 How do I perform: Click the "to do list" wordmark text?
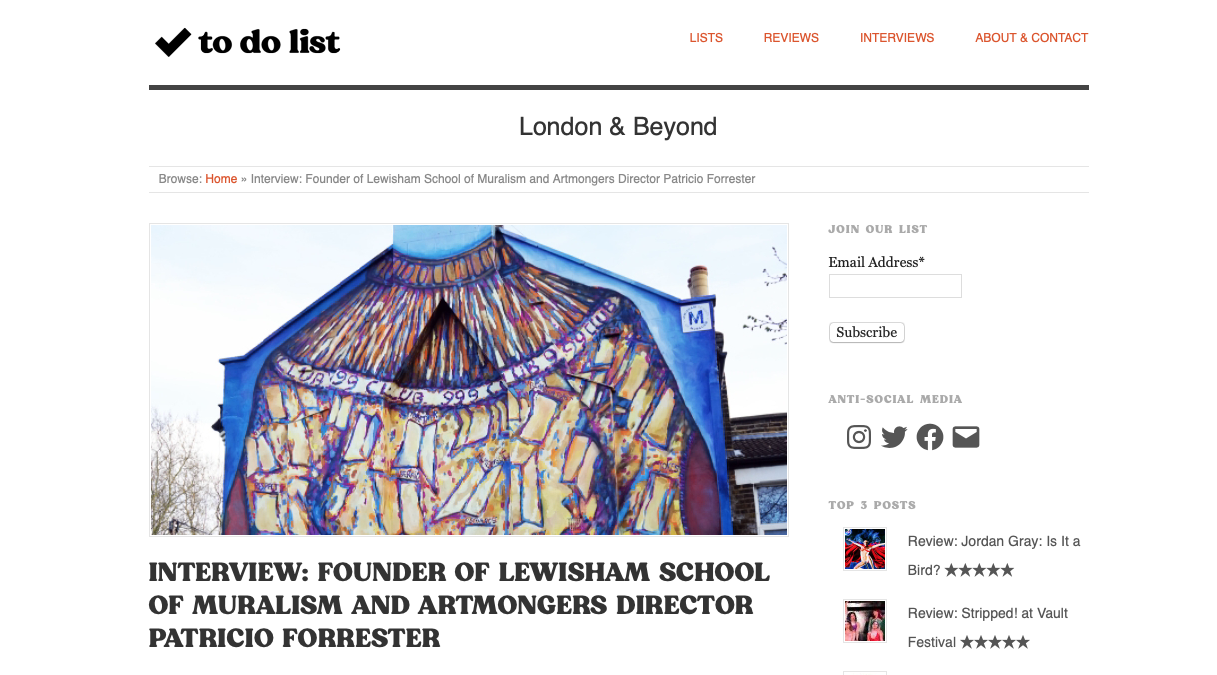tap(269, 42)
